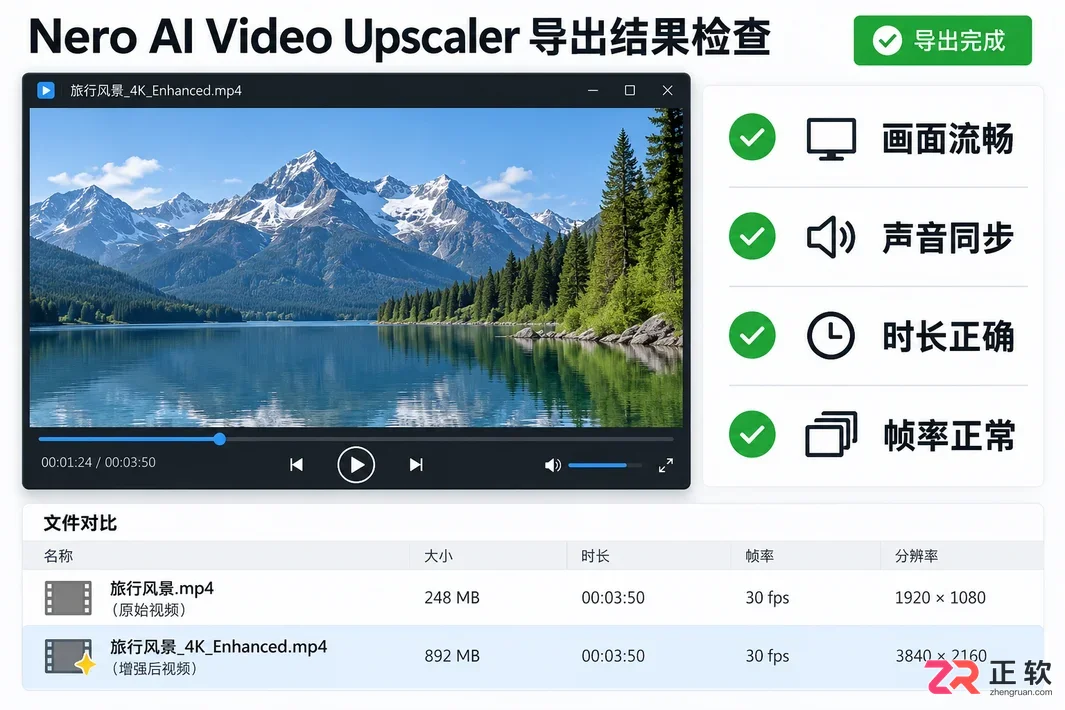Click the 声音同步 label

coord(947,238)
